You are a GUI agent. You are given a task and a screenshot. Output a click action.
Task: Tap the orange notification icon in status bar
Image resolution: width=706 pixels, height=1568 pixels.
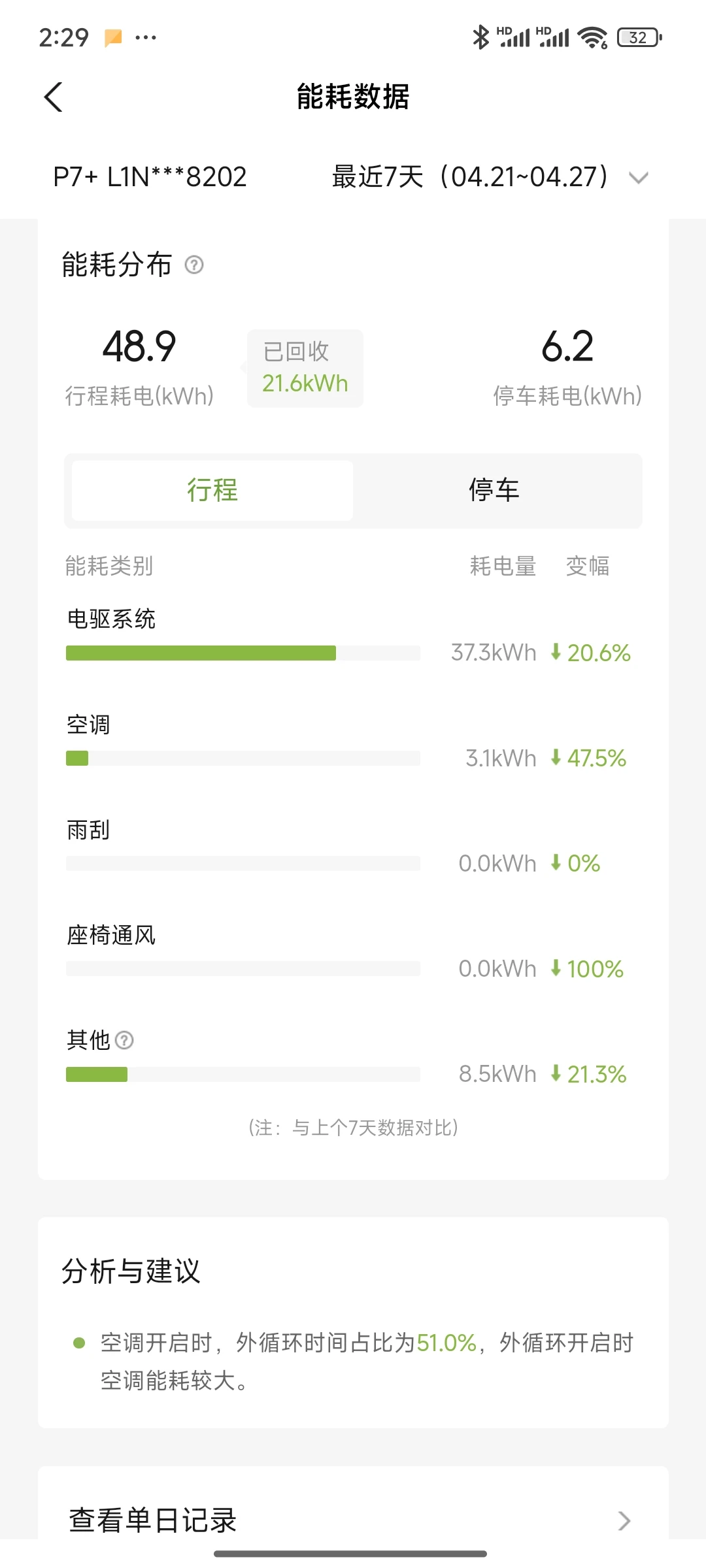click(113, 38)
